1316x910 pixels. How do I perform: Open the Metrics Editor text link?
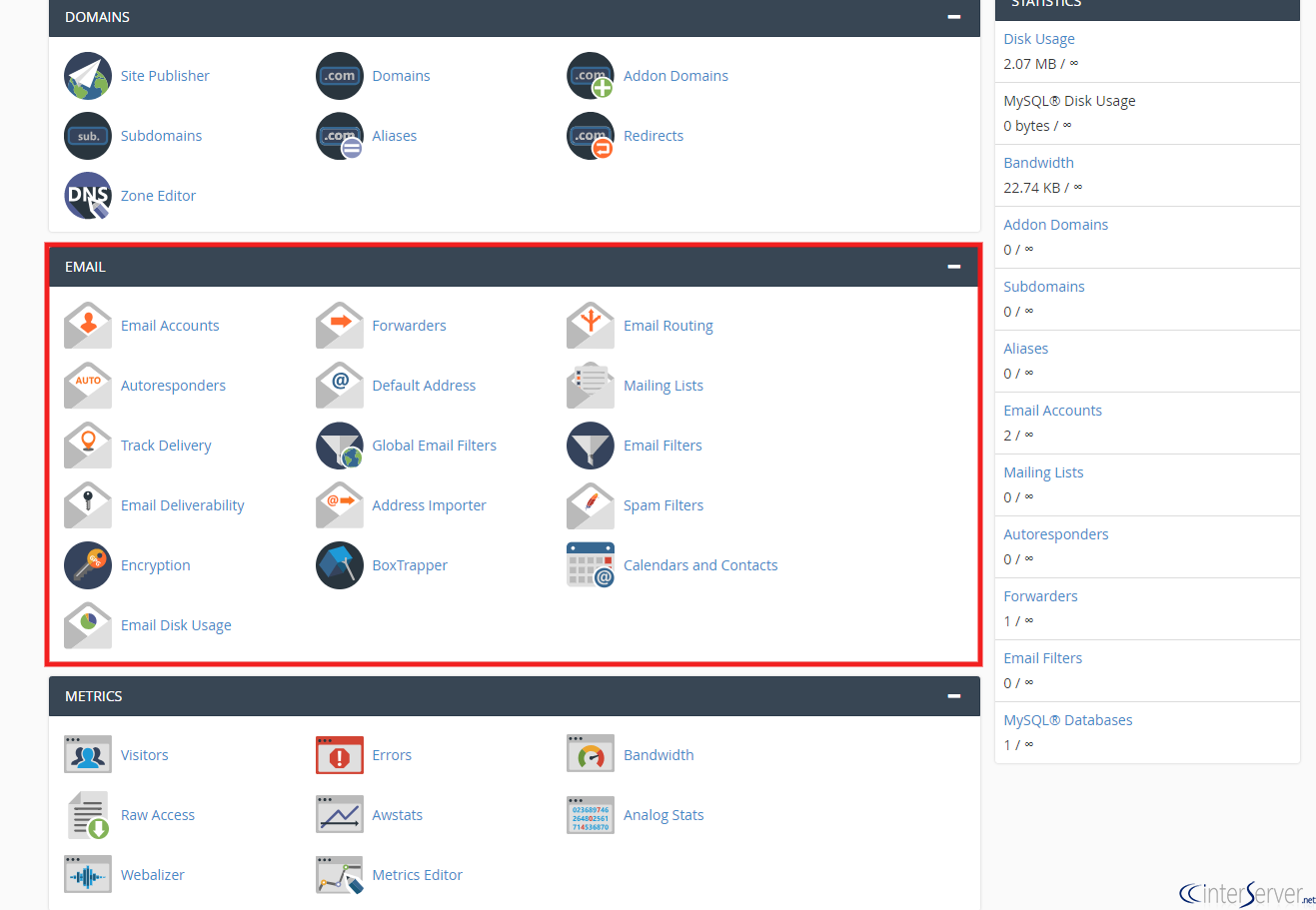(x=418, y=875)
